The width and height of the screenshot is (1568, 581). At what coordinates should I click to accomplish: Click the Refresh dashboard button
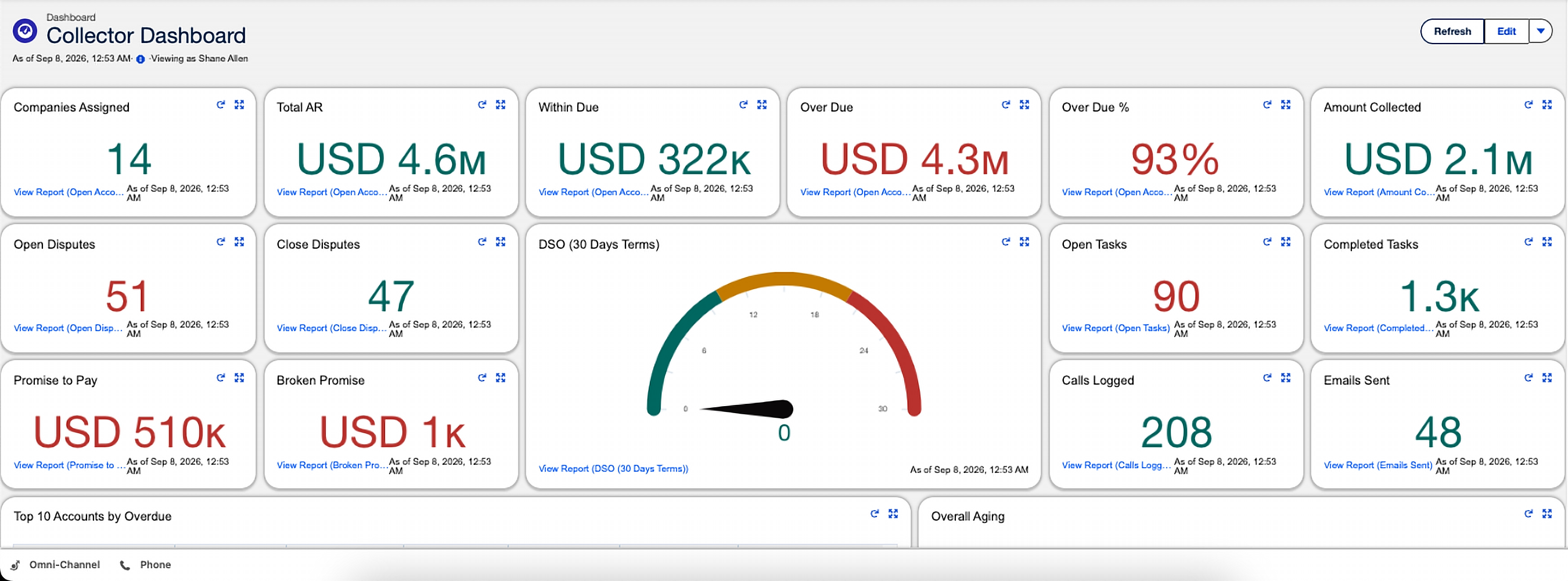[x=1452, y=31]
